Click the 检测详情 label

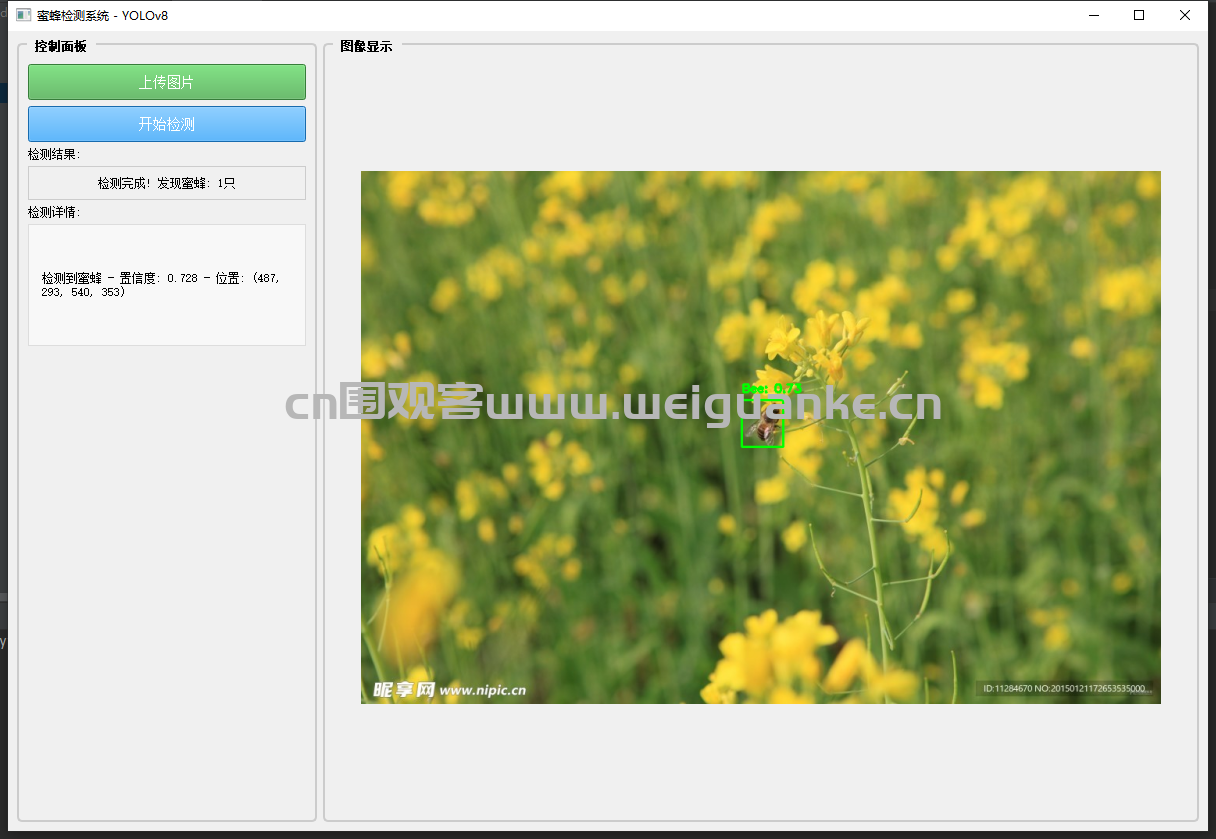[x=54, y=213]
